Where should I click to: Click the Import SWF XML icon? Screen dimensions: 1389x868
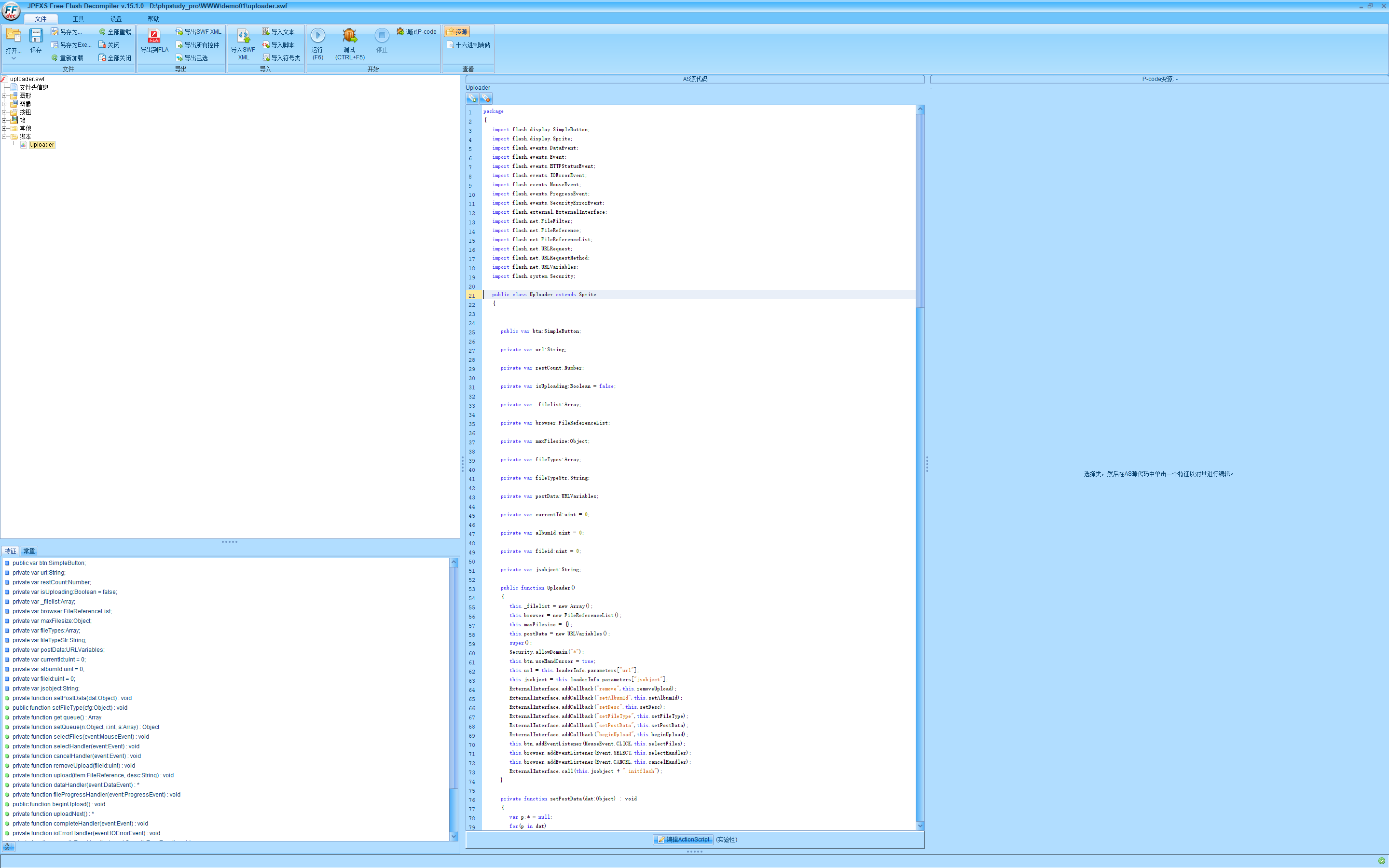coord(243,36)
